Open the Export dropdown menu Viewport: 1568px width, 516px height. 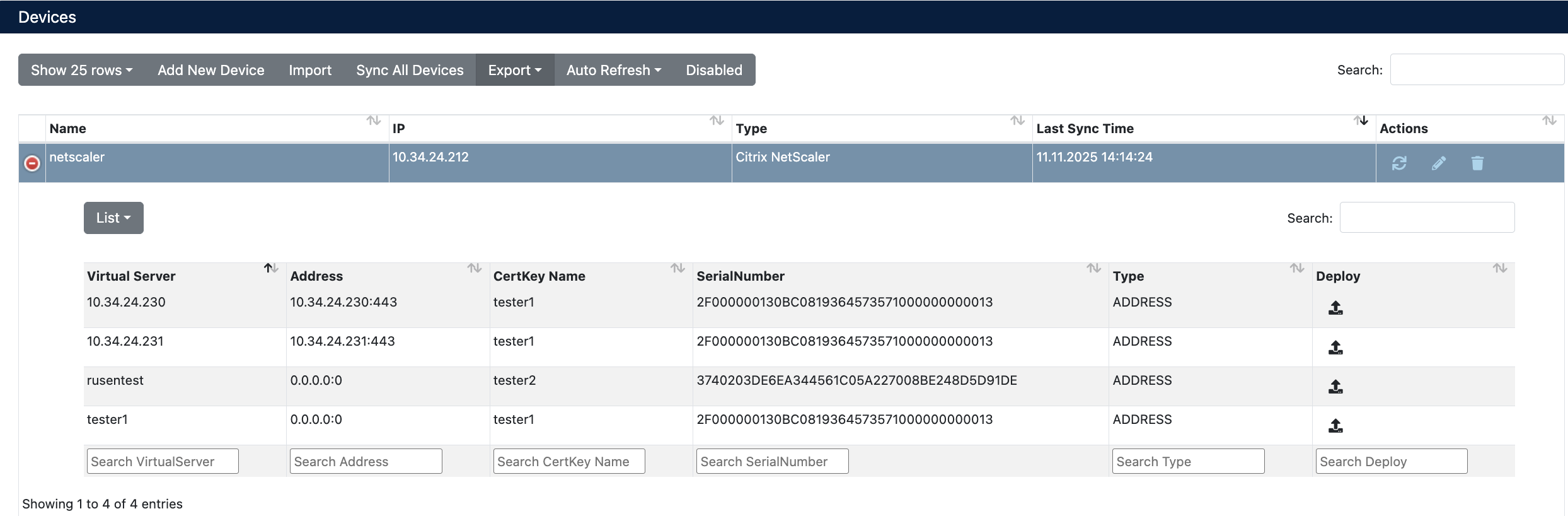[x=515, y=70]
